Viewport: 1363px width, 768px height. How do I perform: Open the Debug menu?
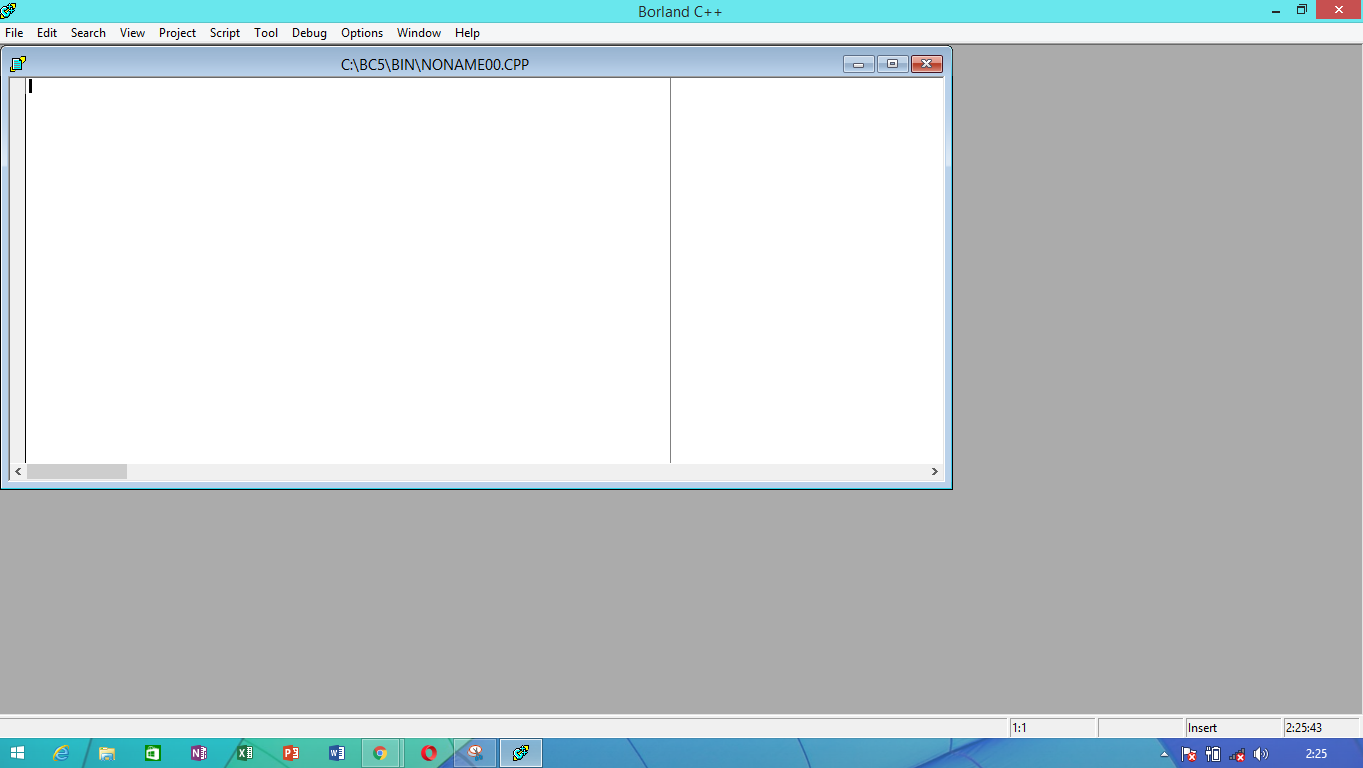point(309,32)
